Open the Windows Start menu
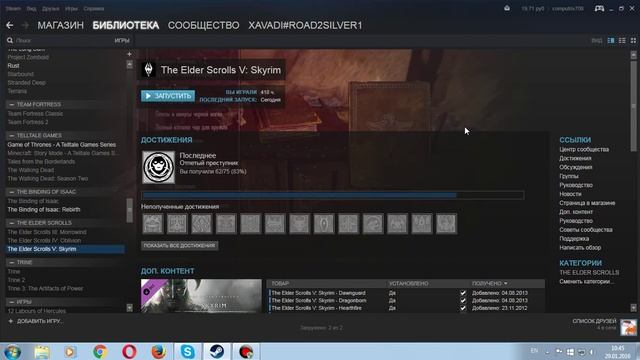Viewport: 640px width, 360px height. 13,352
